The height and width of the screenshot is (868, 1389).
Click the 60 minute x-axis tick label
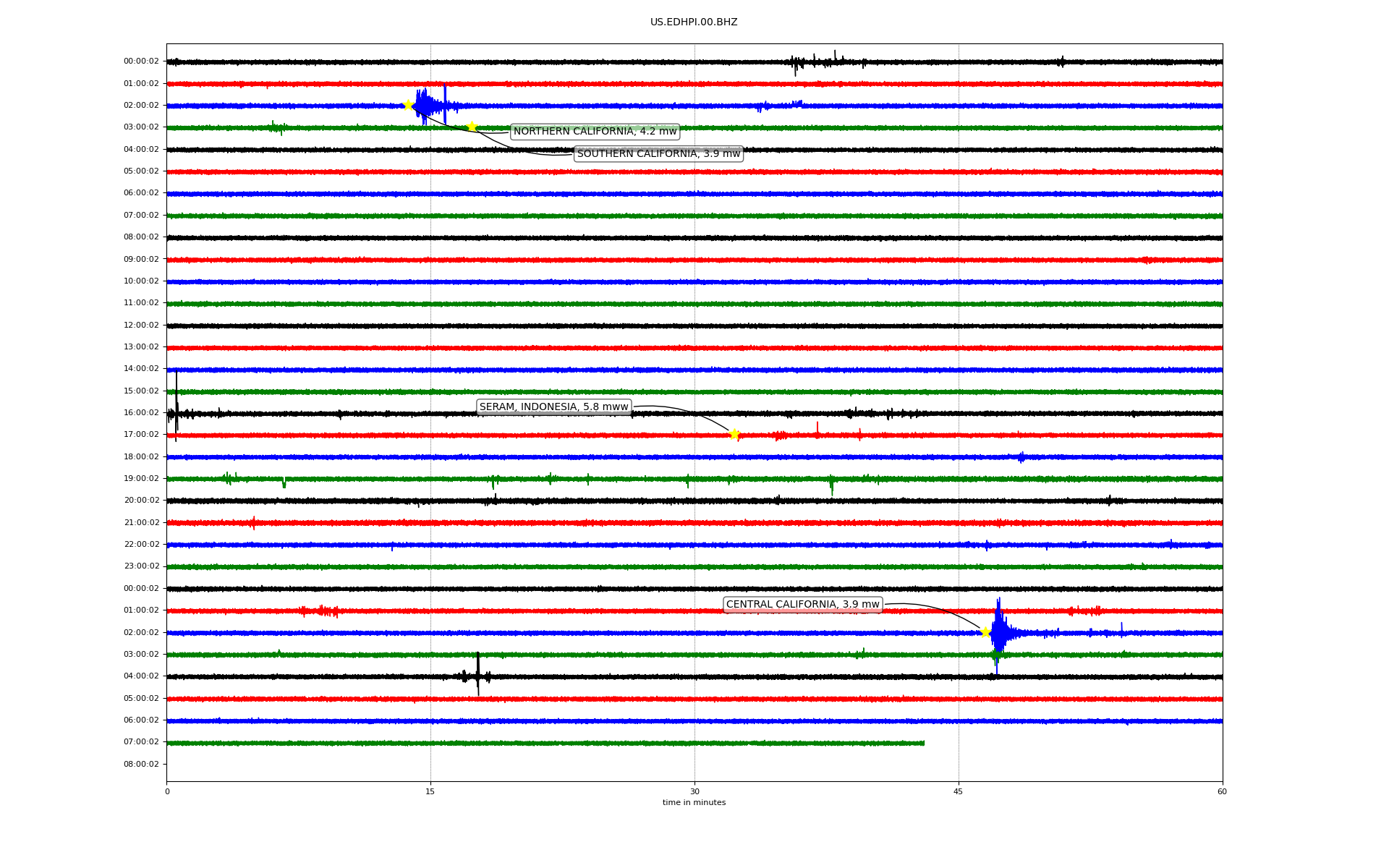[x=1222, y=791]
